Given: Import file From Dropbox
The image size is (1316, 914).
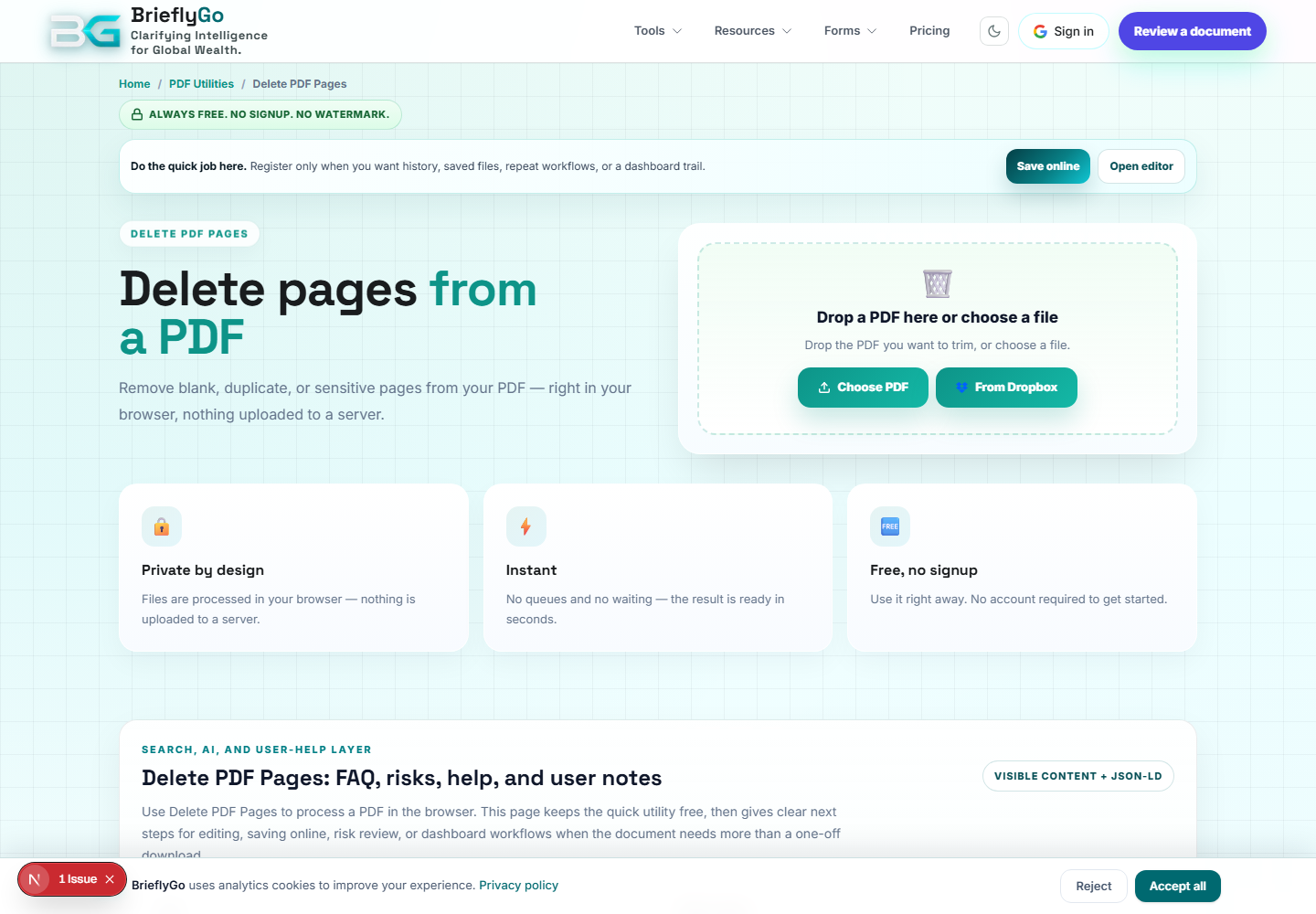Looking at the screenshot, I should point(1006,388).
